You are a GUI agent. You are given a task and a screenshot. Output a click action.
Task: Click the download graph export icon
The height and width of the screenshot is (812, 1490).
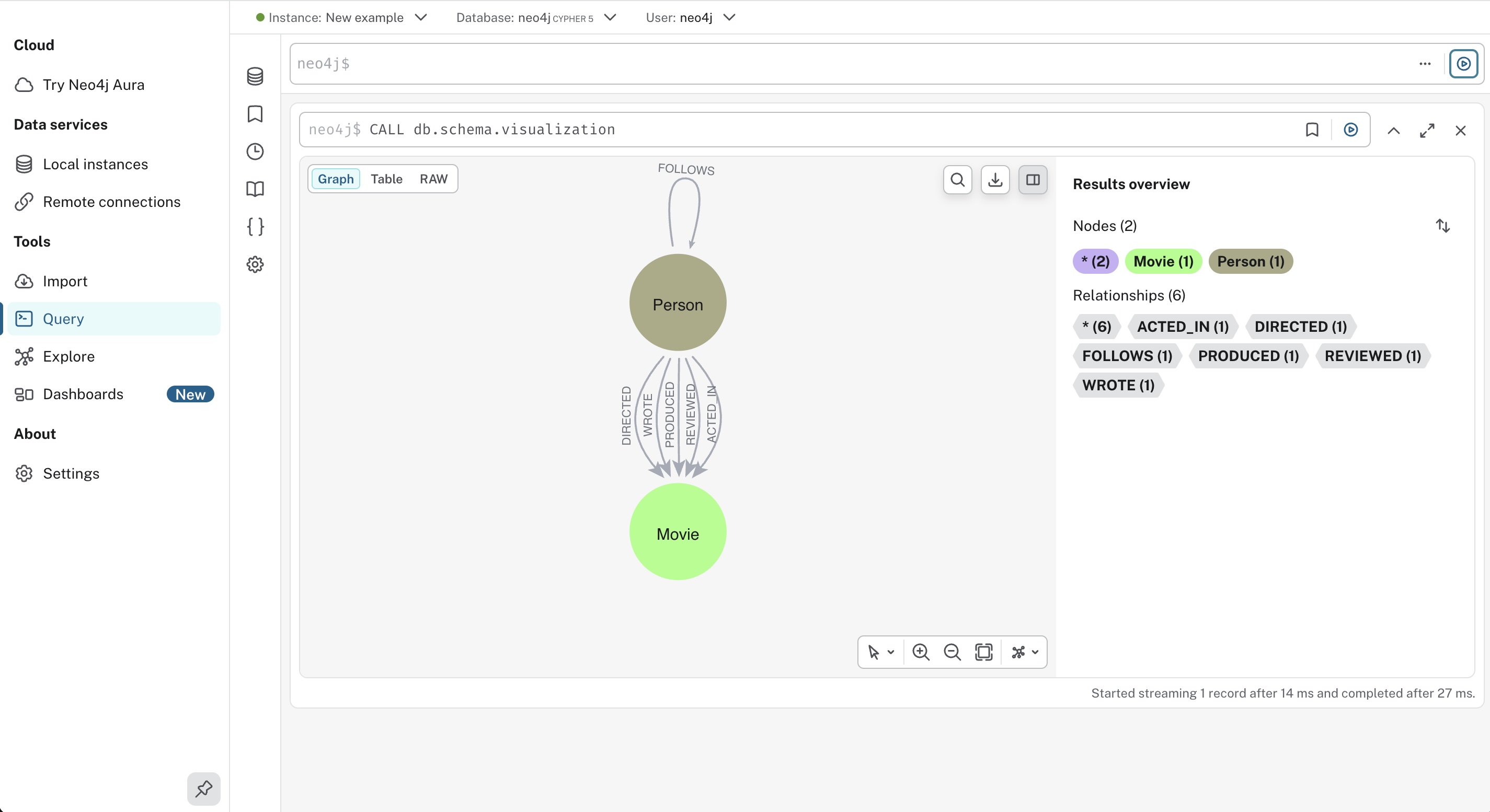coord(995,180)
